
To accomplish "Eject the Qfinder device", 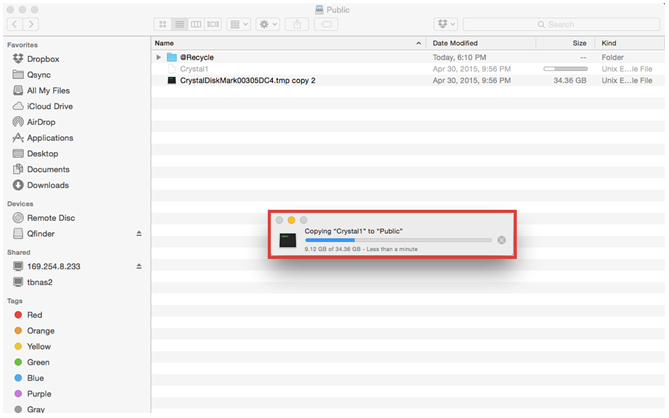I will (x=139, y=233).
